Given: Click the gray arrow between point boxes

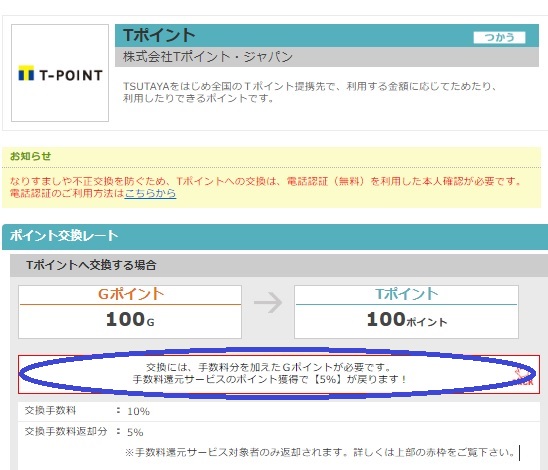Looking at the screenshot, I should pyautogui.click(x=268, y=303).
